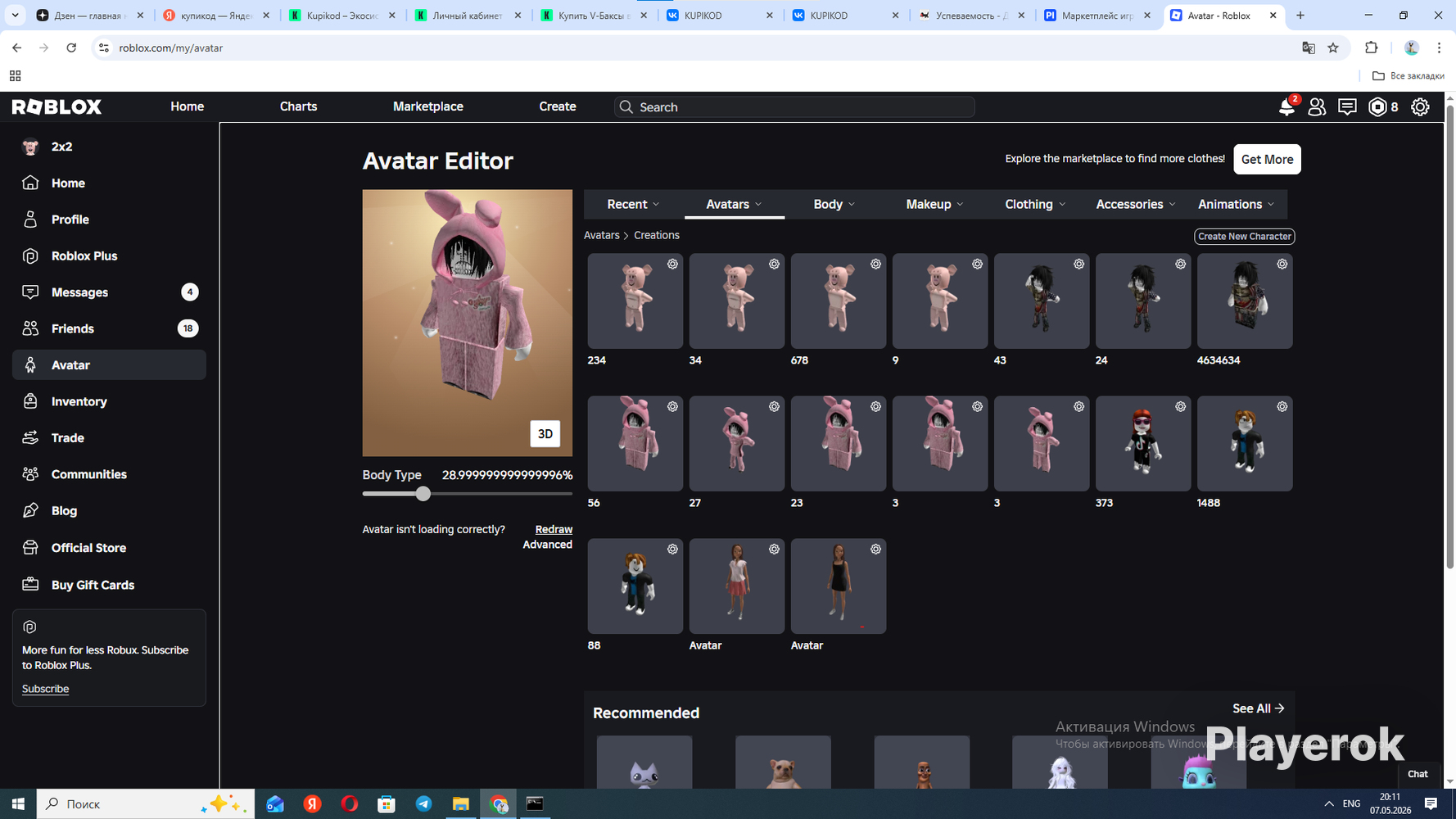
Task: Click the Avatars breadcrumb link
Action: pyautogui.click(x=601, y=236)
